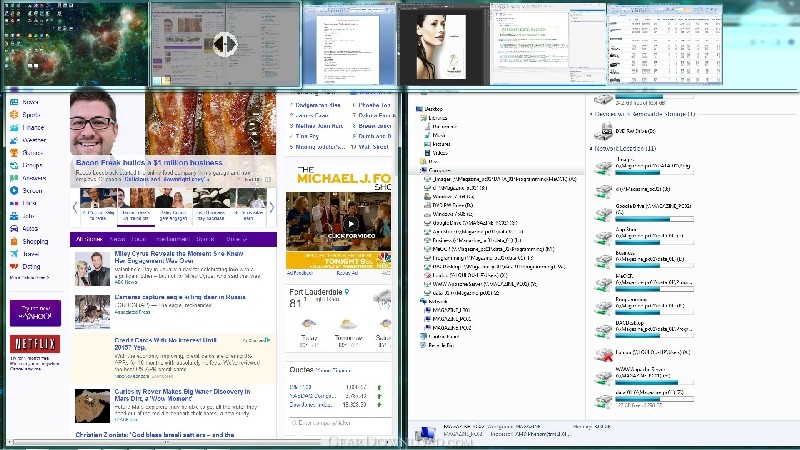Open the Curiosity Rover water discovery story
The image size is (800, 450).
182,395
